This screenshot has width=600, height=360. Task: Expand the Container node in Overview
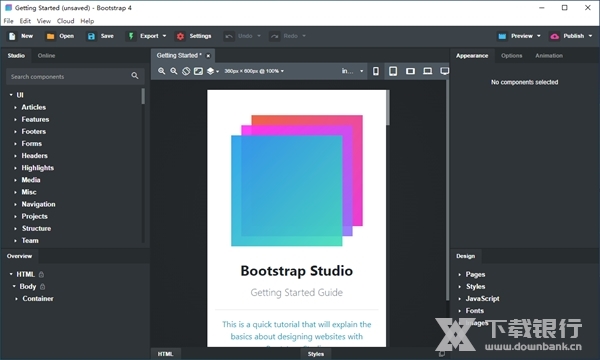16,299
